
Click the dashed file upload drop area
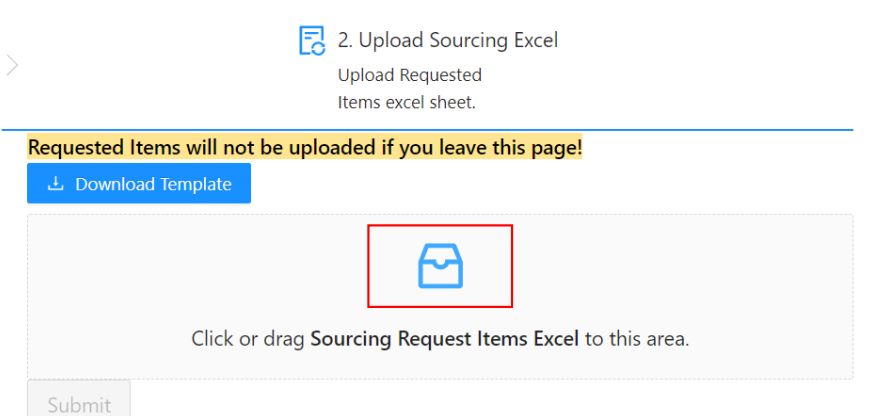click(440, 297)
